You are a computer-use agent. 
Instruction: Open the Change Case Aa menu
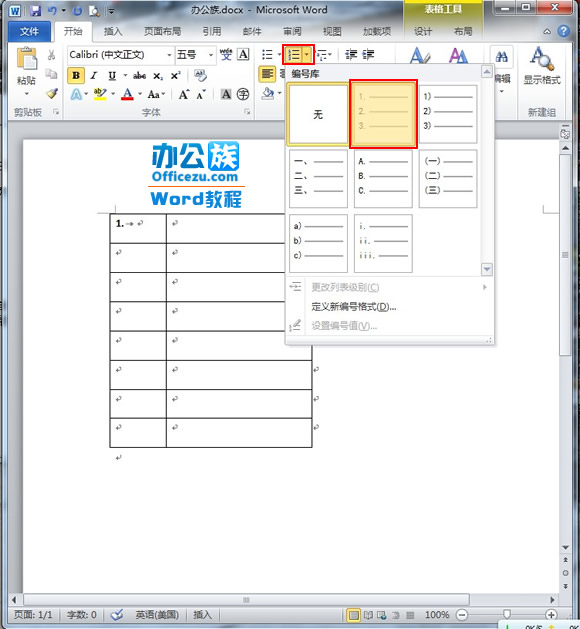[x=154, y=95]
